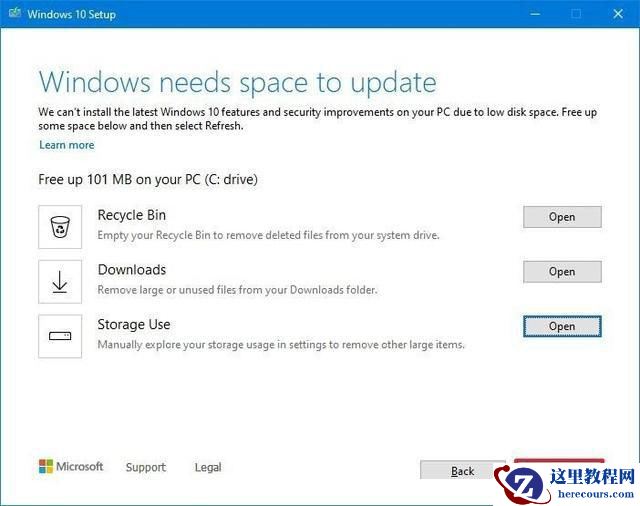Open the Support link

click(x=146, y=467)
